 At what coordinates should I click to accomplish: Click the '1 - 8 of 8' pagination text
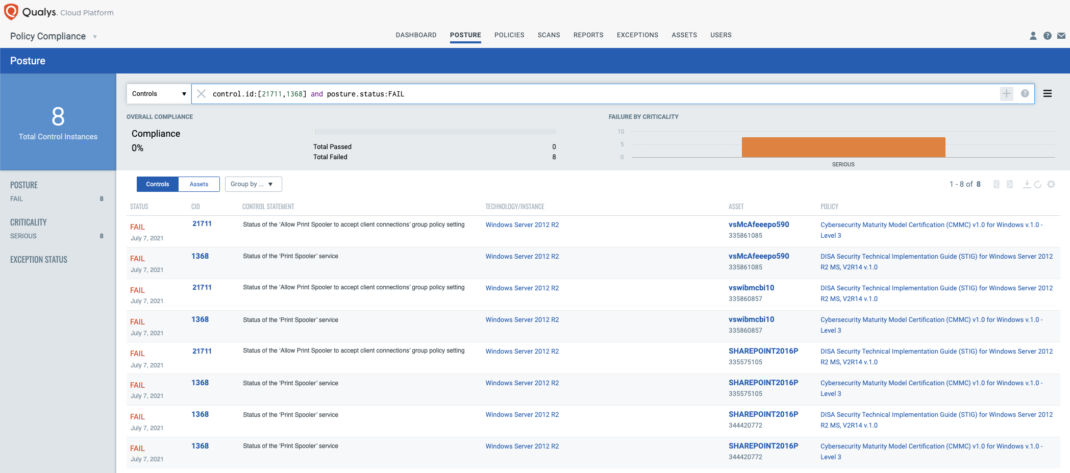pos(965,184)
